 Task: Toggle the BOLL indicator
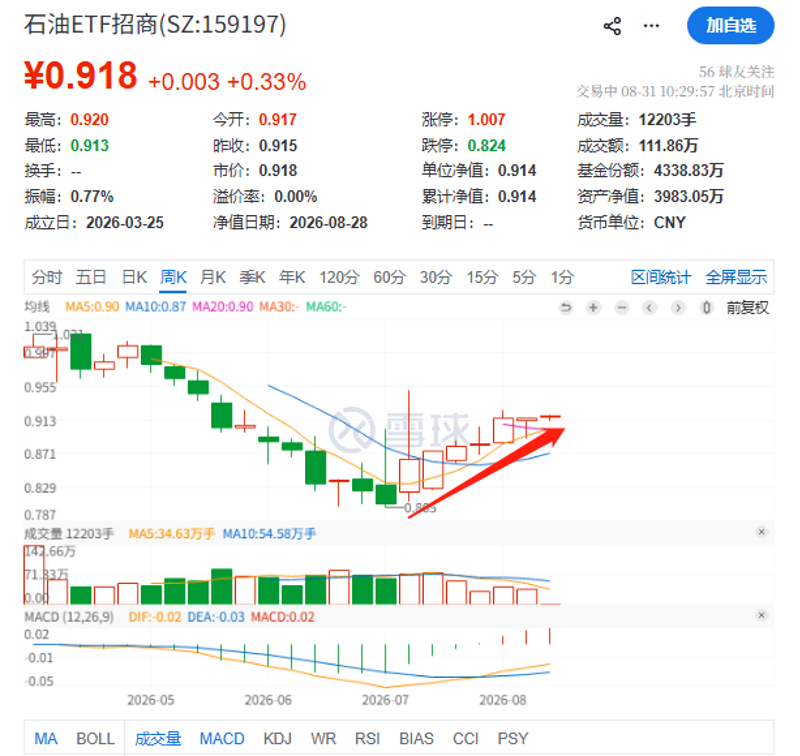[95, 739]
